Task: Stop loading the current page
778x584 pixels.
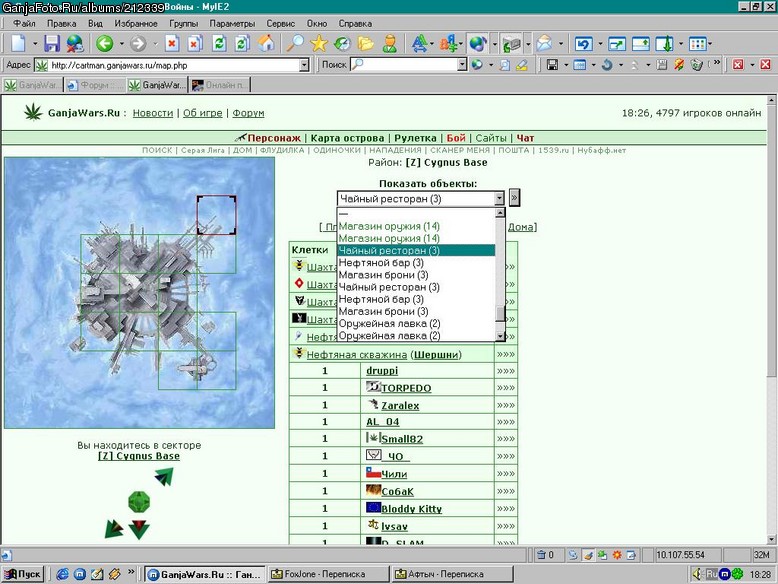Action: 172,44
